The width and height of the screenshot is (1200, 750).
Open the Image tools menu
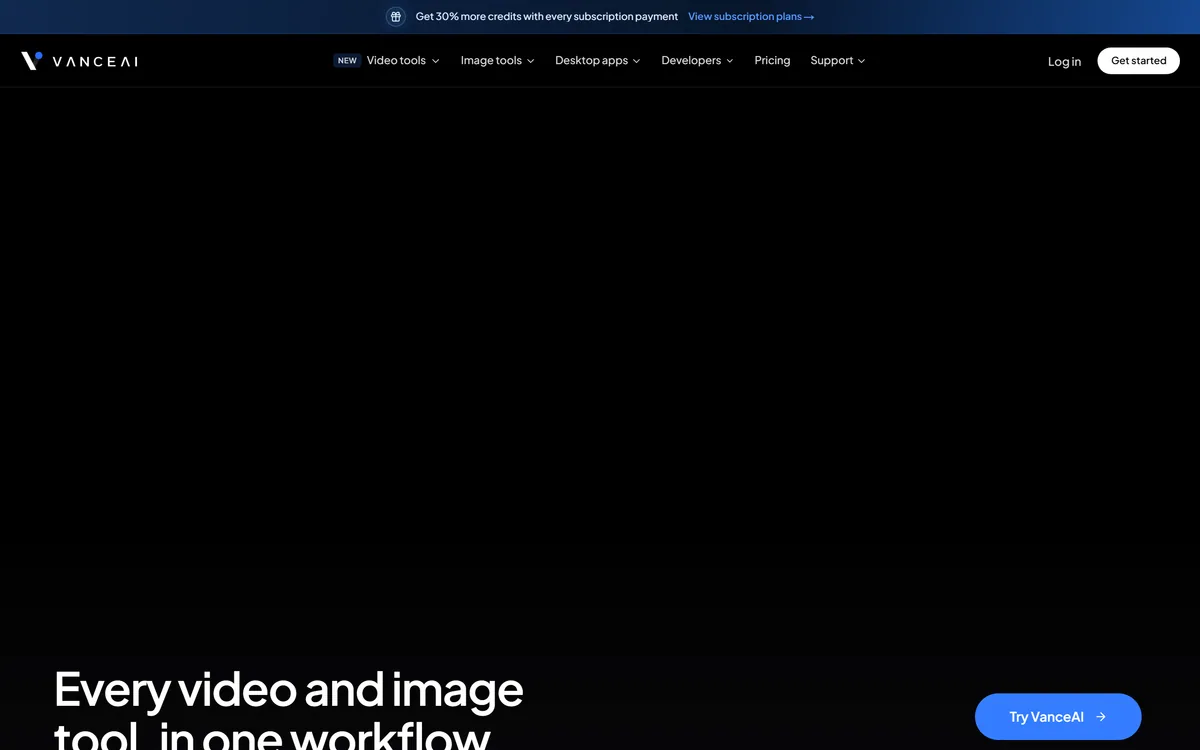pos(491,61)
